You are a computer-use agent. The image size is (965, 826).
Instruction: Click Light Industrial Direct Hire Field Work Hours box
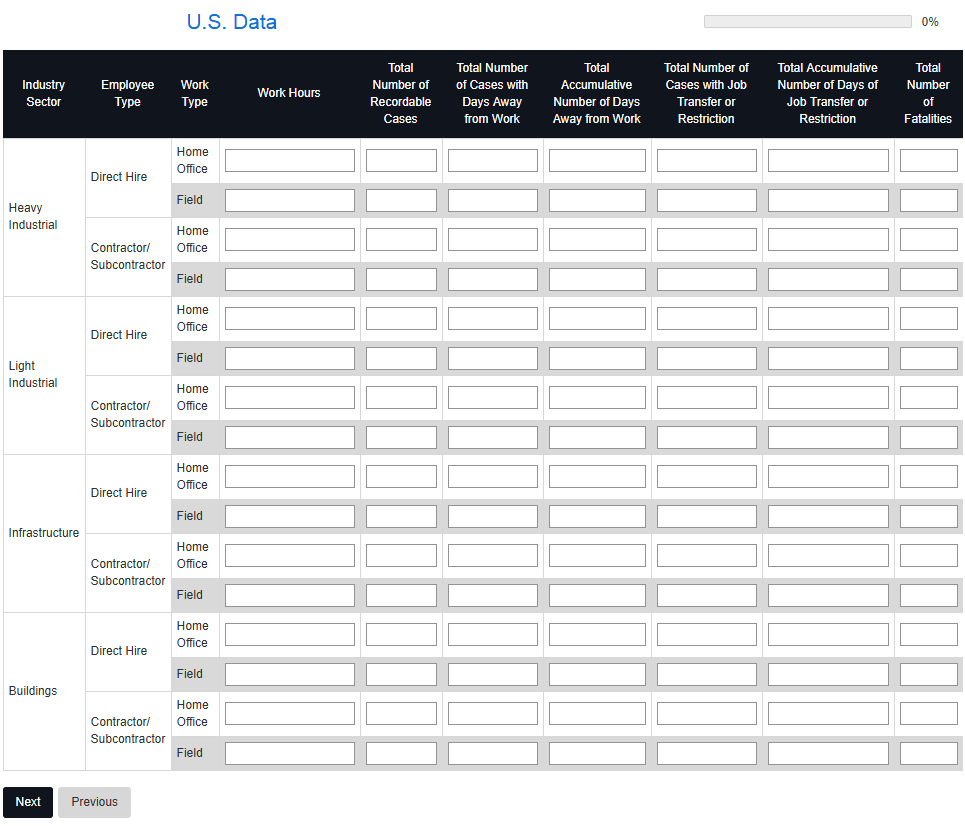coord(289,359)
